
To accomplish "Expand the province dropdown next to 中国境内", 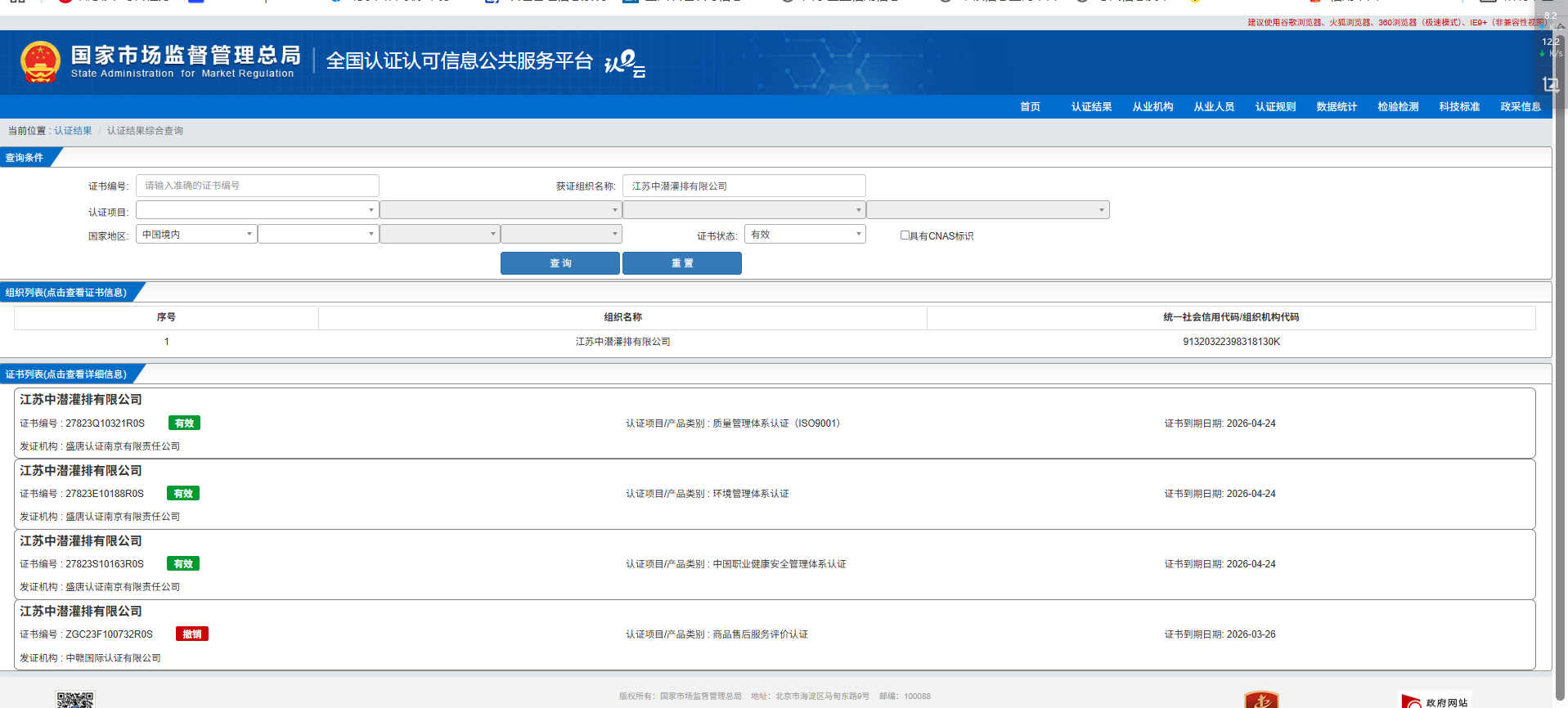I will coord(317,235).
